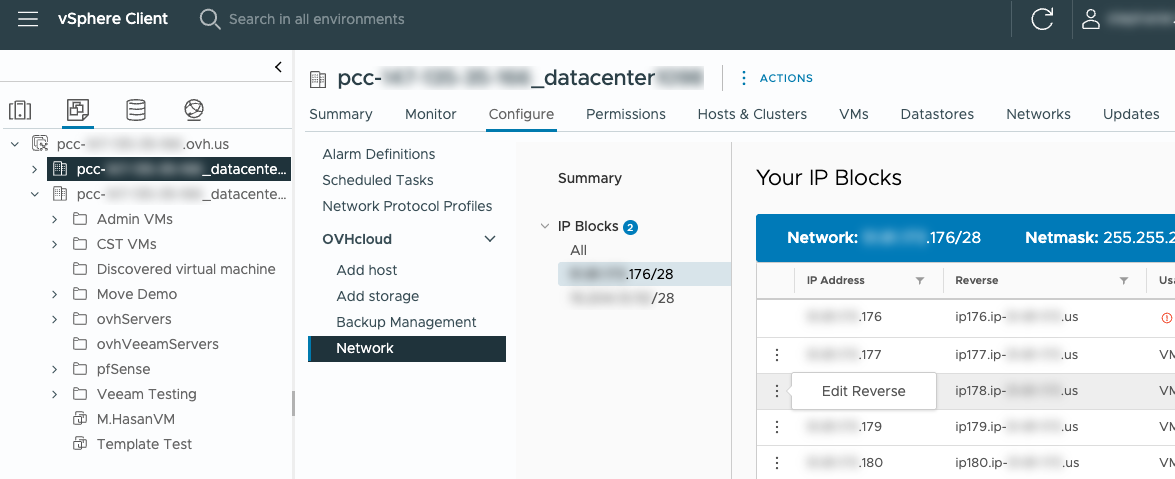Expand the pfSense folder
Viewport: 1175px width, 479px height.
pos(55,369)
